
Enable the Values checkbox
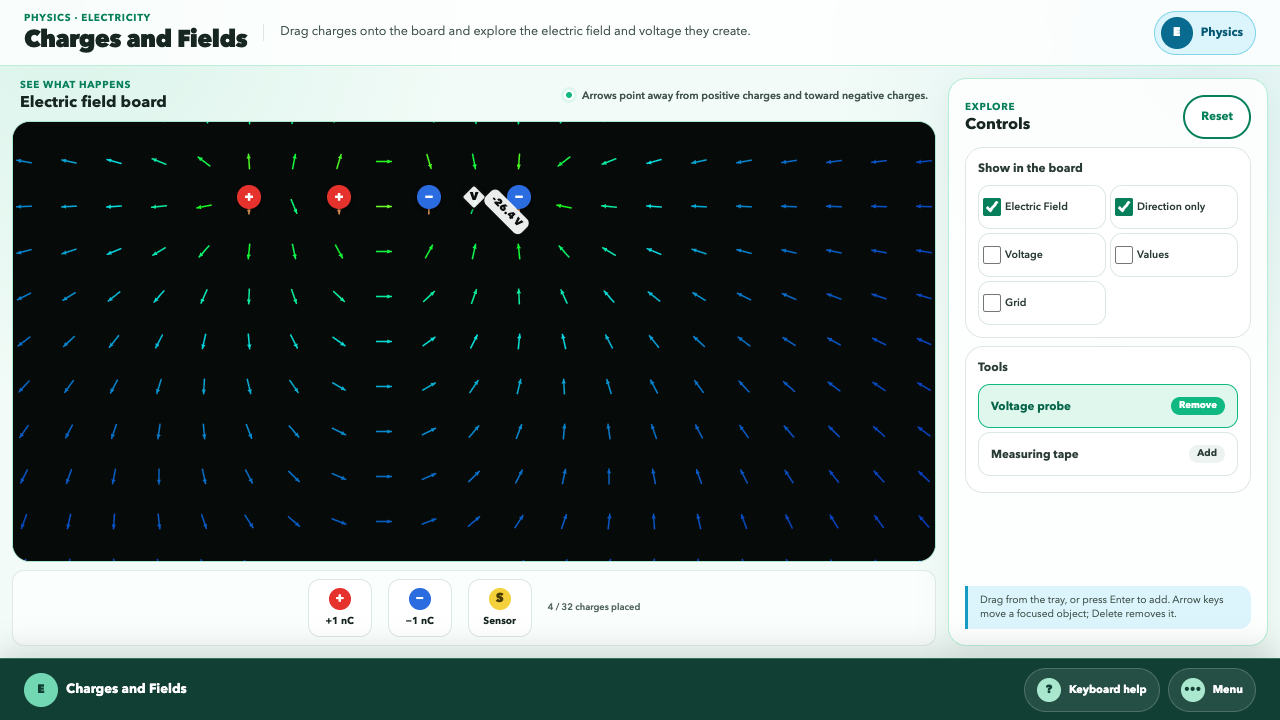click(x=1124, y=255)
